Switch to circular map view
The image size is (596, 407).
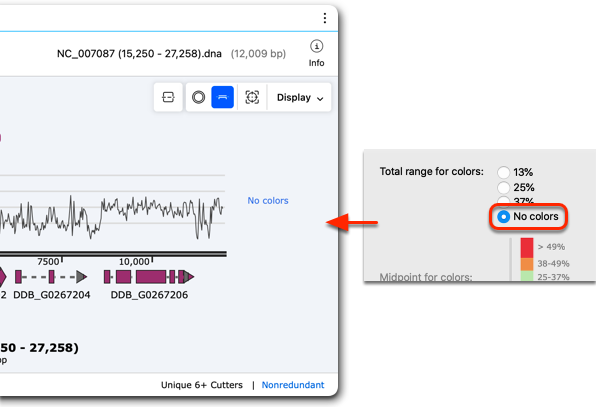(198, 97)
